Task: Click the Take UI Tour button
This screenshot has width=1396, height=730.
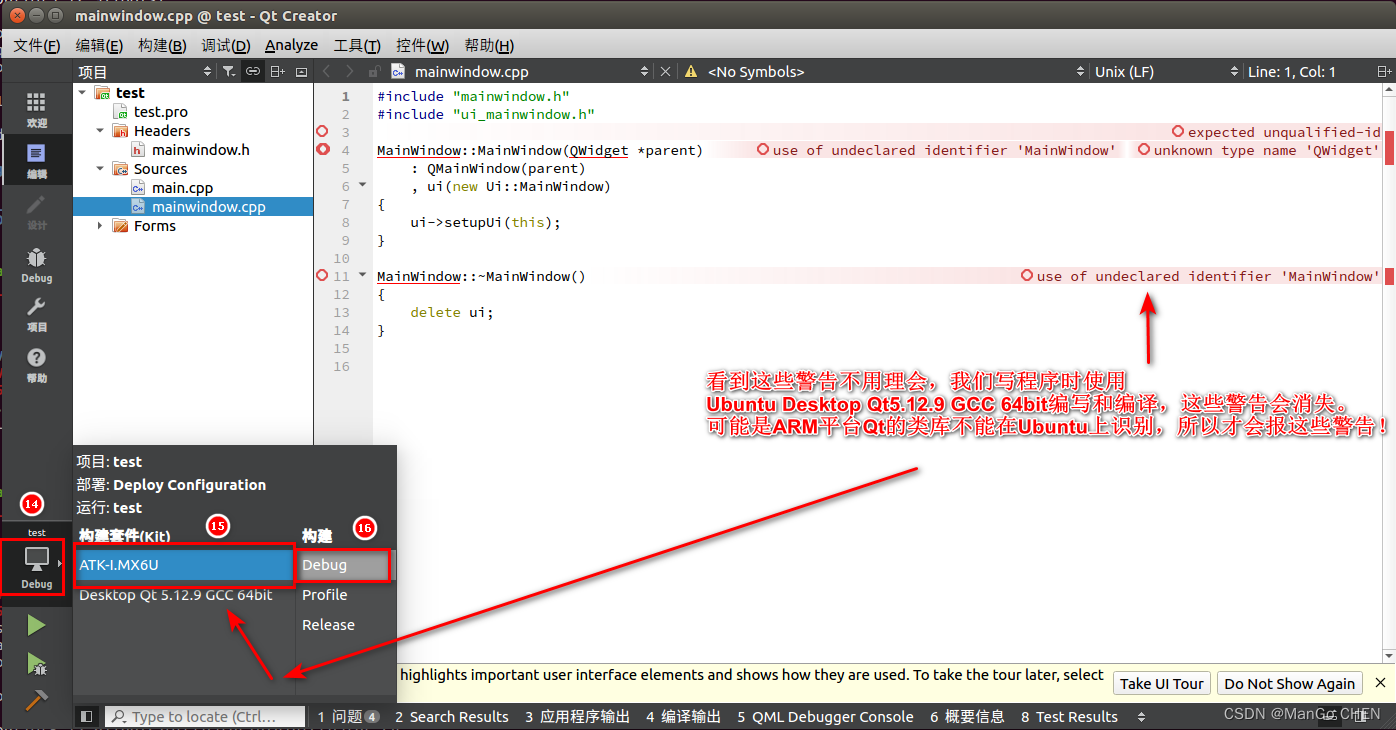Action: (x=1161, y=684)
